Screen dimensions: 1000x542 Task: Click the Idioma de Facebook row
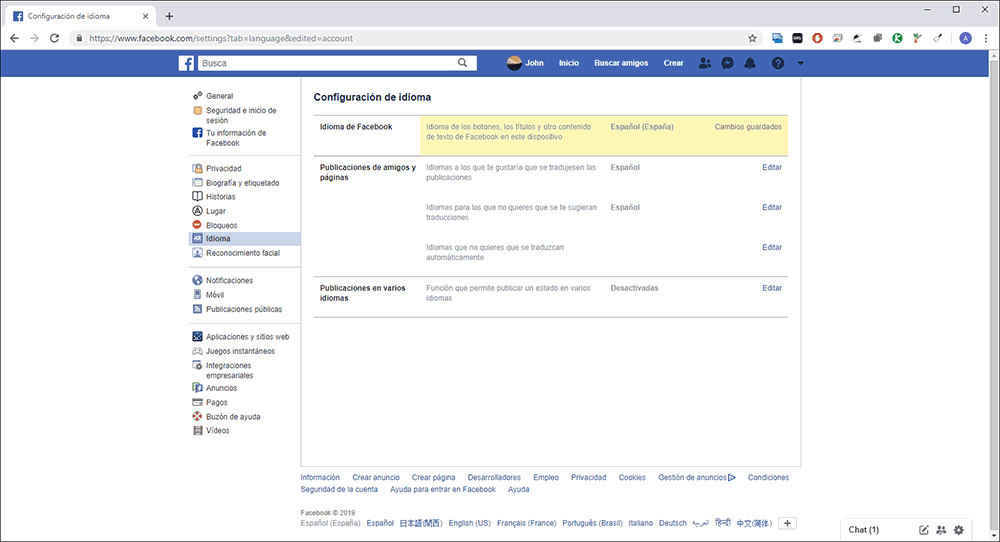pyautogui.click(x=551, y=135)
